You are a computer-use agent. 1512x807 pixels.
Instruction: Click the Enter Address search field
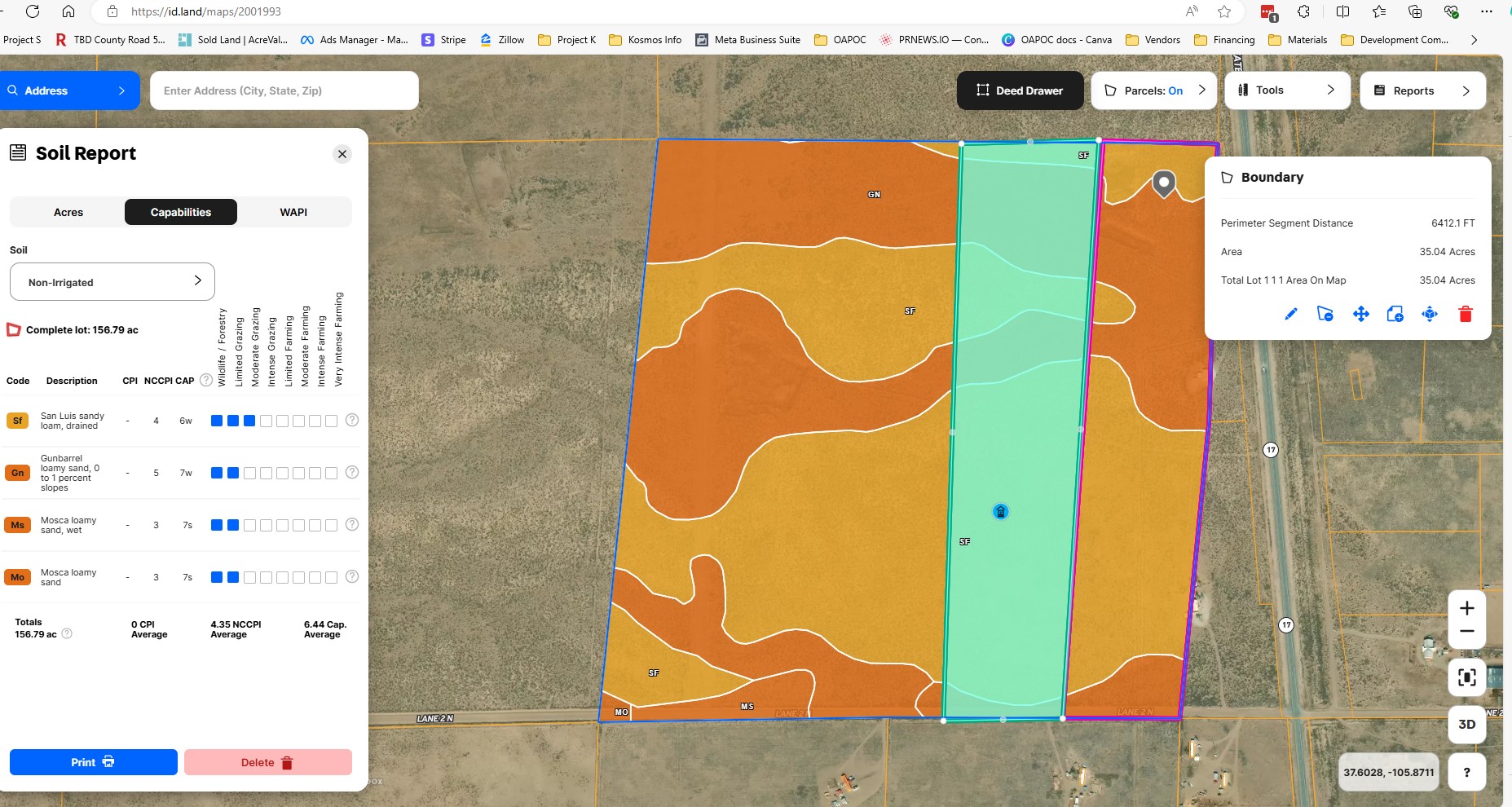(x=284, y=90)
